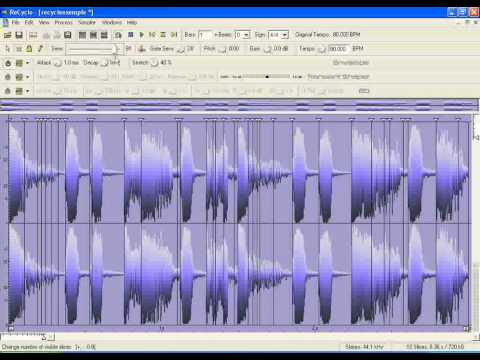Click the Original Tempo readout
This screenshot has height=360, width=480.
pos(328,35)
